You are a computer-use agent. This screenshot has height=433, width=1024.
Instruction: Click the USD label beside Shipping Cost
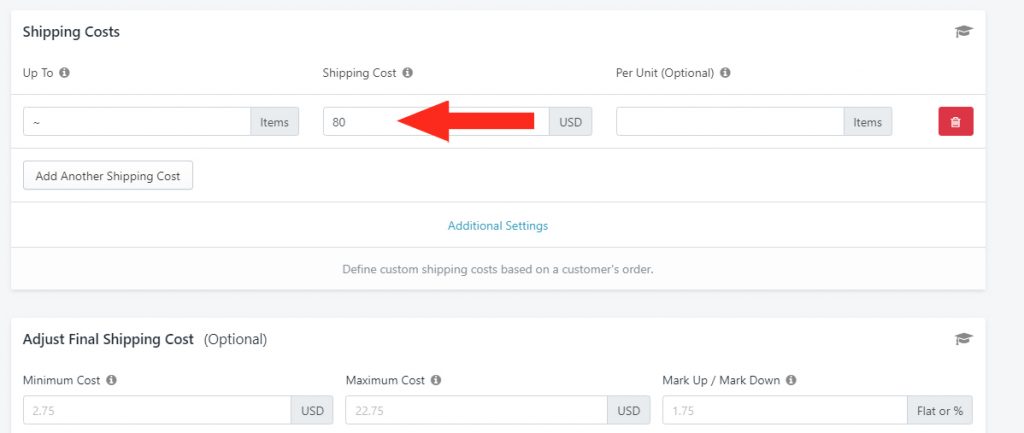click(x=571, y=121)
